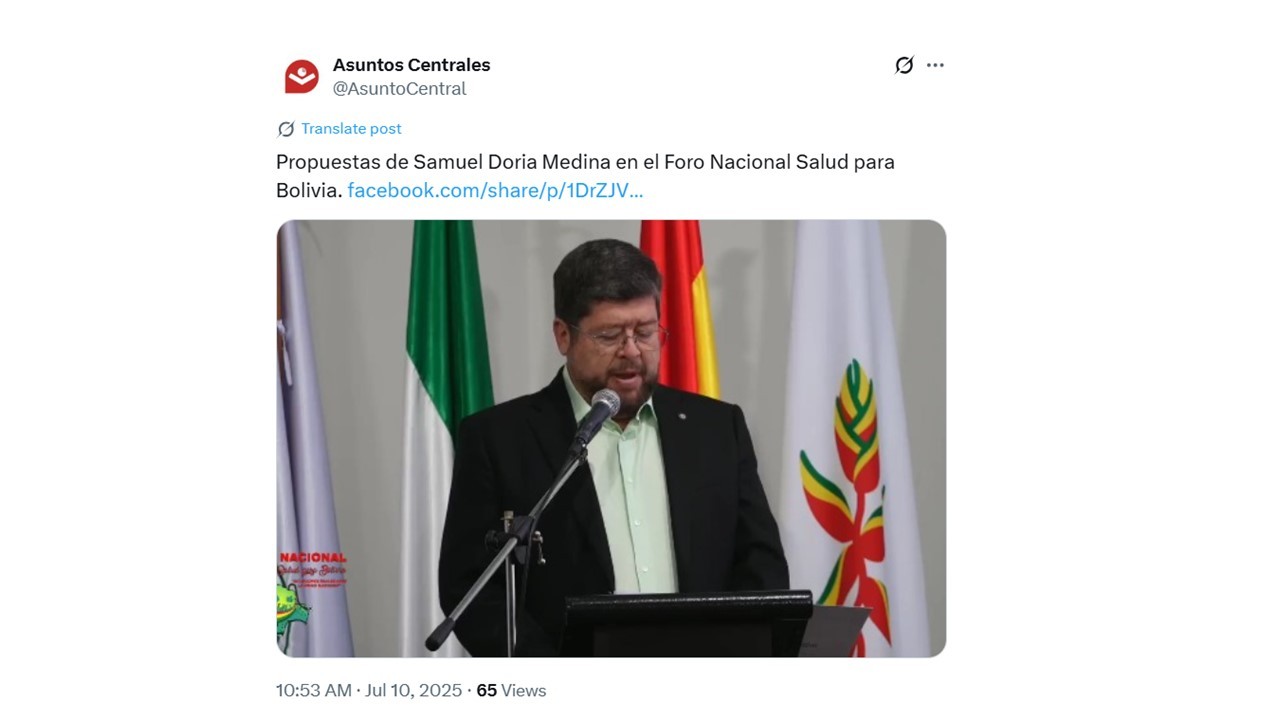Click the microphone stand in the video
The width and height of the screenshot is (1280, 720).
[x=510, y=550]
